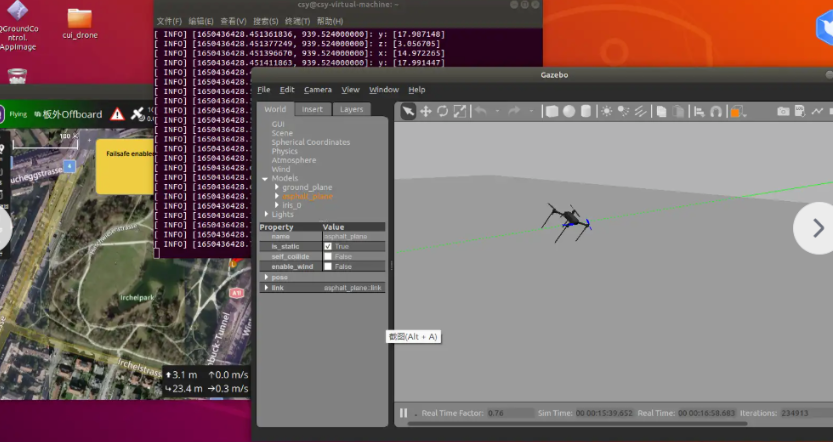Select the rotate mode tool
Viewport: 835px width, 442px height.
443,111
